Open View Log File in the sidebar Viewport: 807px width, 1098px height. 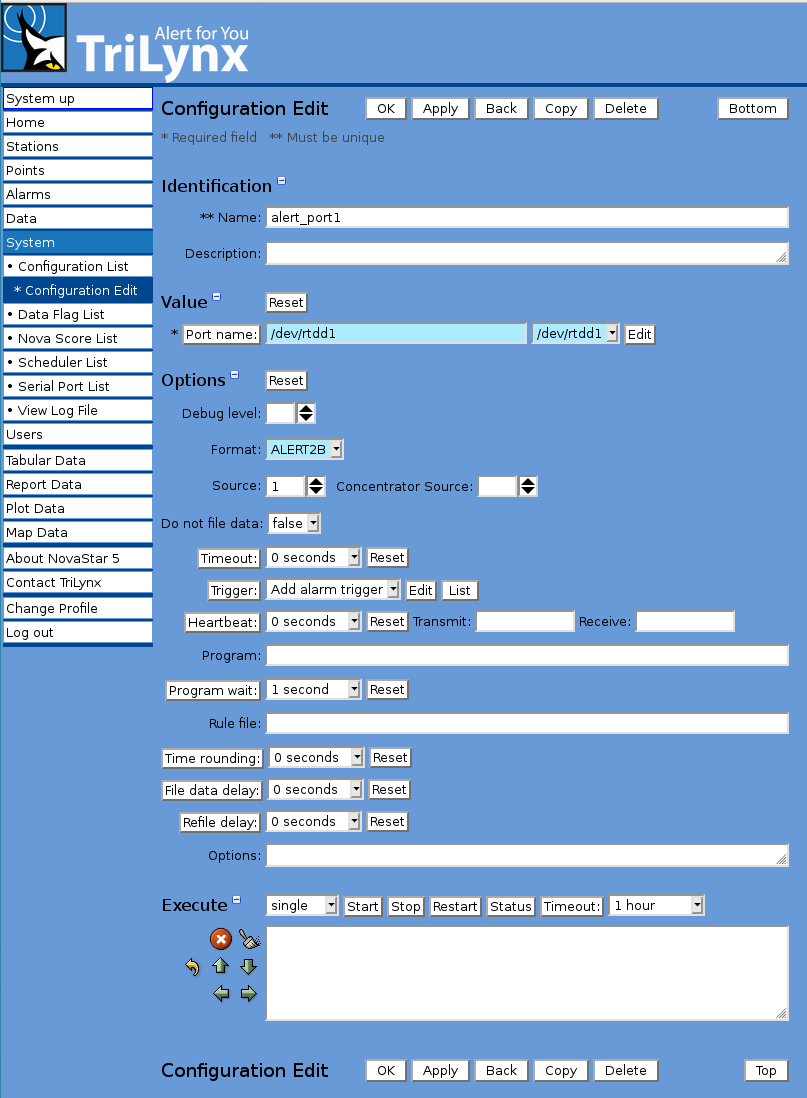tap(78, 410)
